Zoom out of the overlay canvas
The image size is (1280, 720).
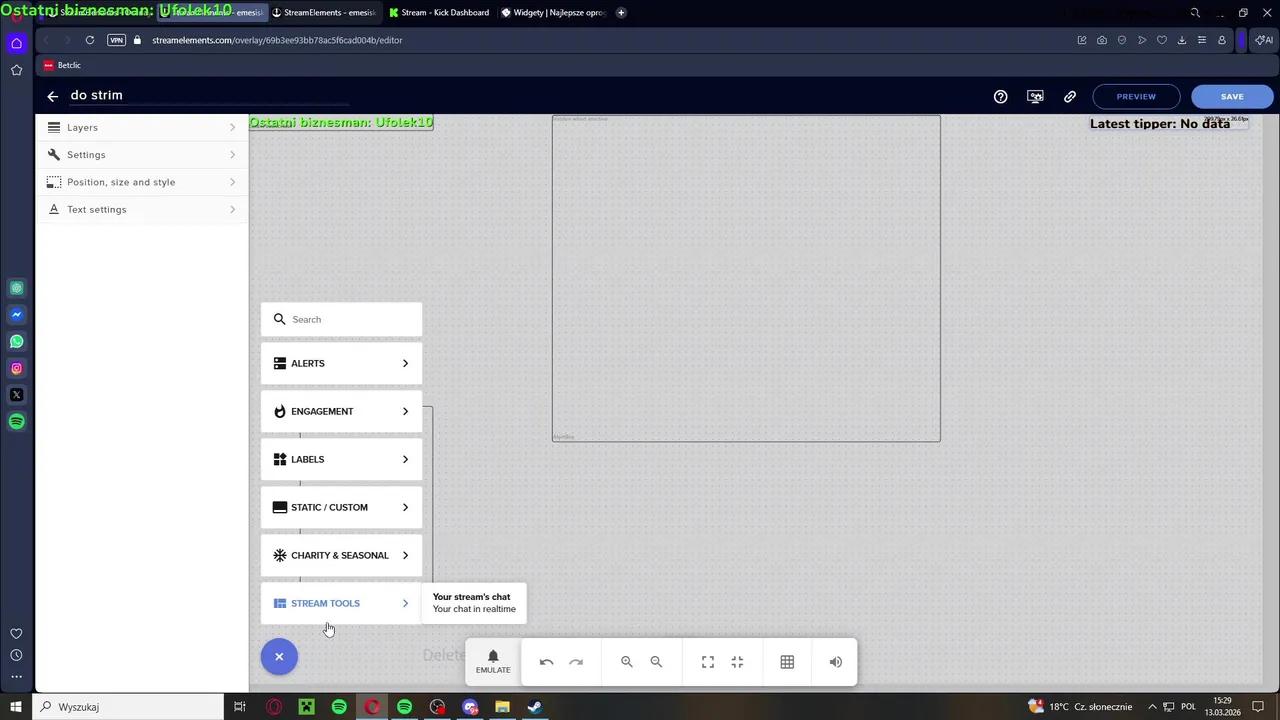click(x=656, y=662)
